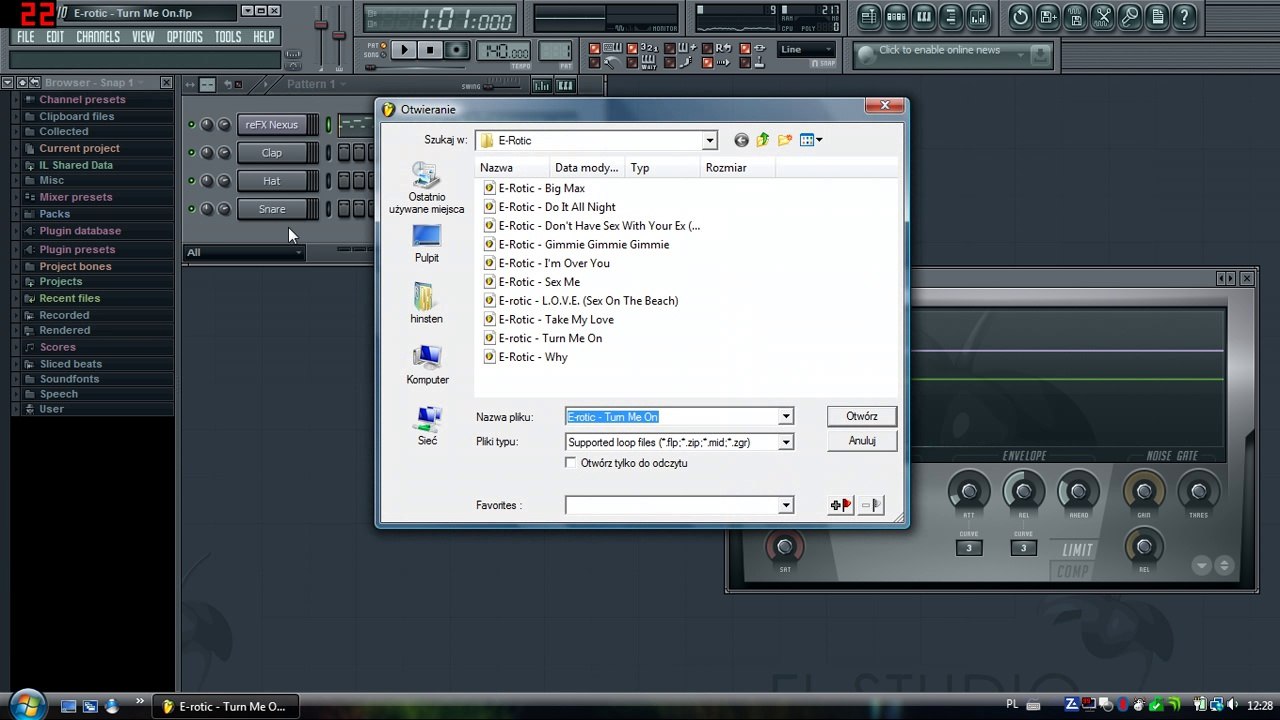The height and width of the screenshot is (720, 1280).
Task: Toggle mute LED on reFX Nexus channel
Action: click(191, 125)
